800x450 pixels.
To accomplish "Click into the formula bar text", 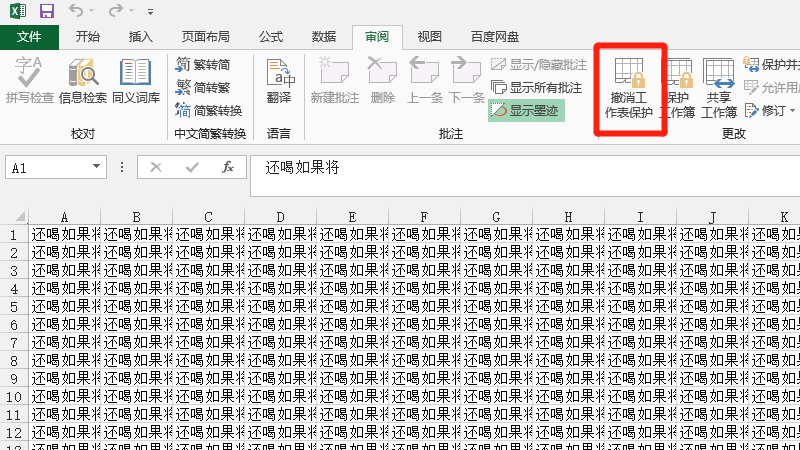I will coord(500,168).
